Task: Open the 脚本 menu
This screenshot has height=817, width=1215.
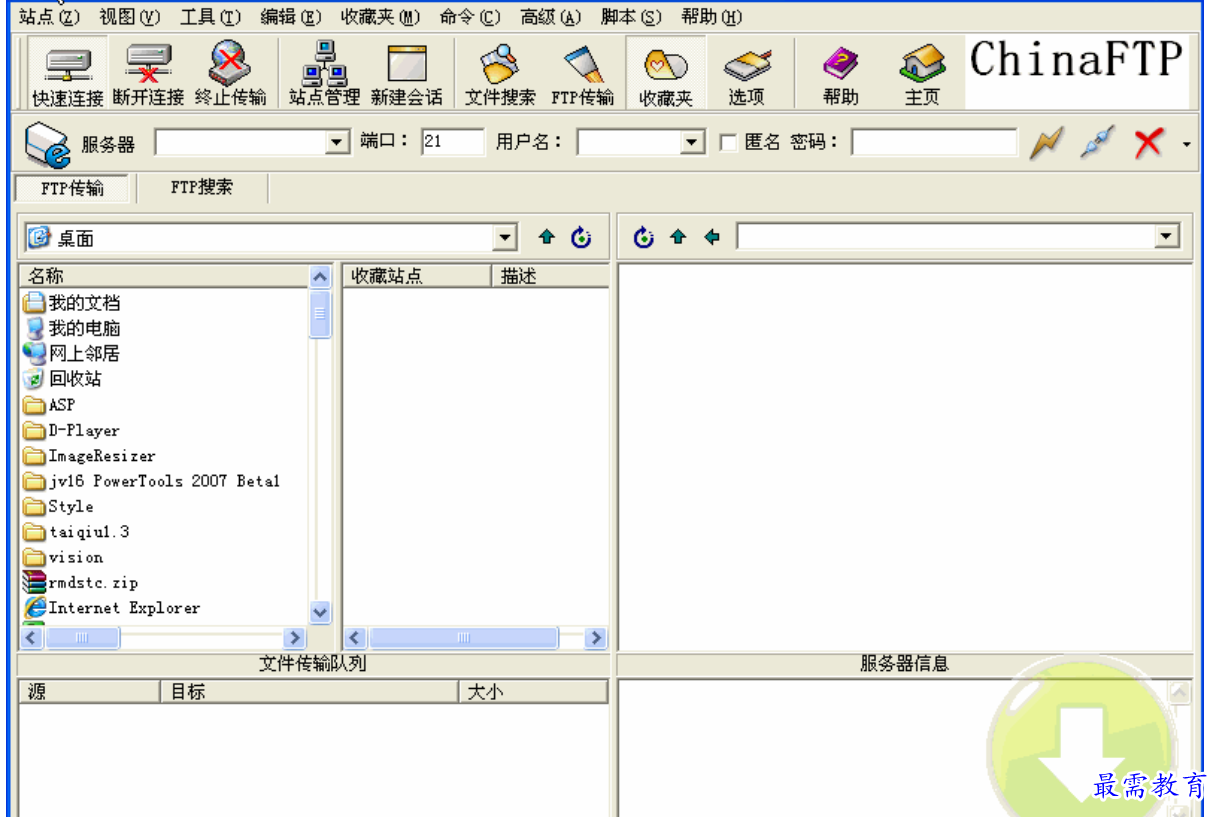Action: 631,17
